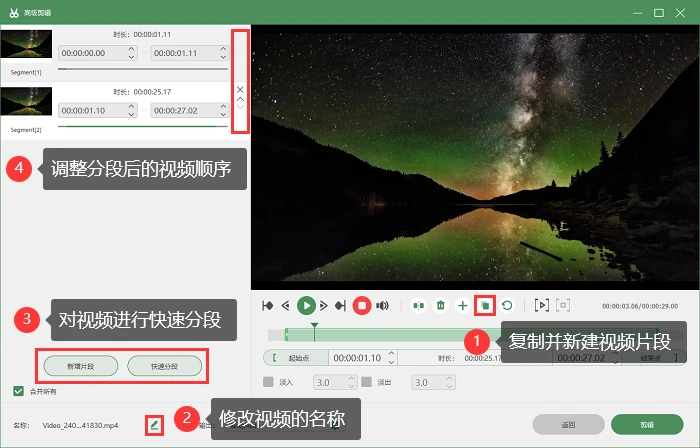Delete the segment with the trash icon

click(x=441, y=306)
